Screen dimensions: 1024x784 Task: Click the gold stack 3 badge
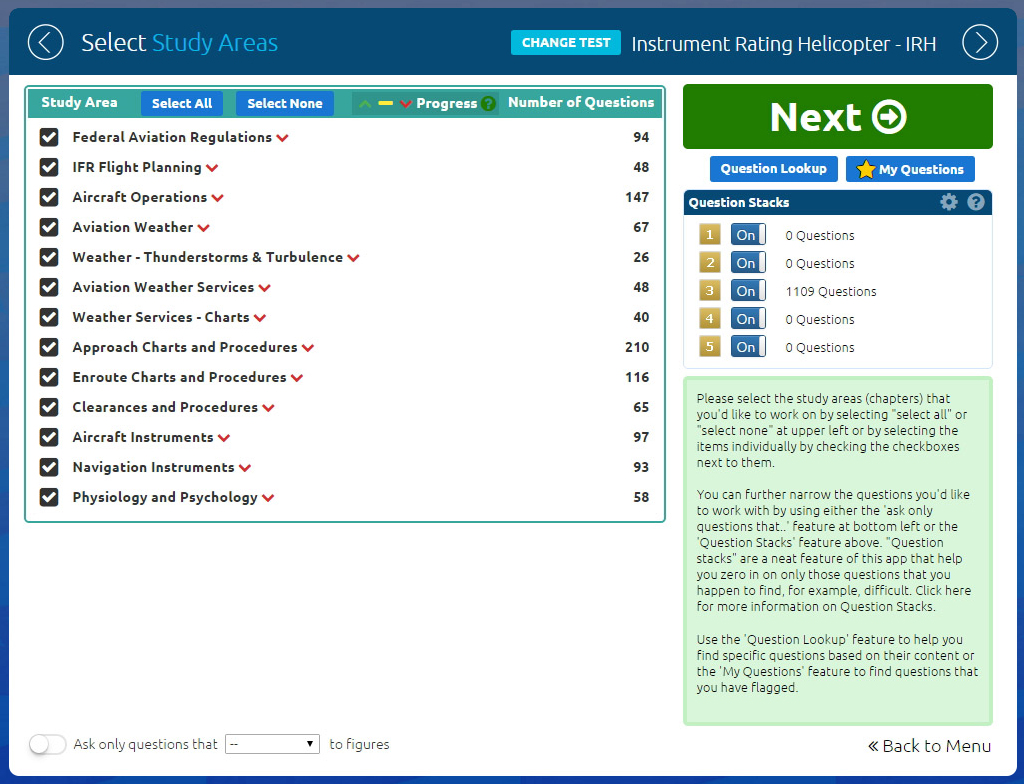pyautogui.click(x=710, y=291)
